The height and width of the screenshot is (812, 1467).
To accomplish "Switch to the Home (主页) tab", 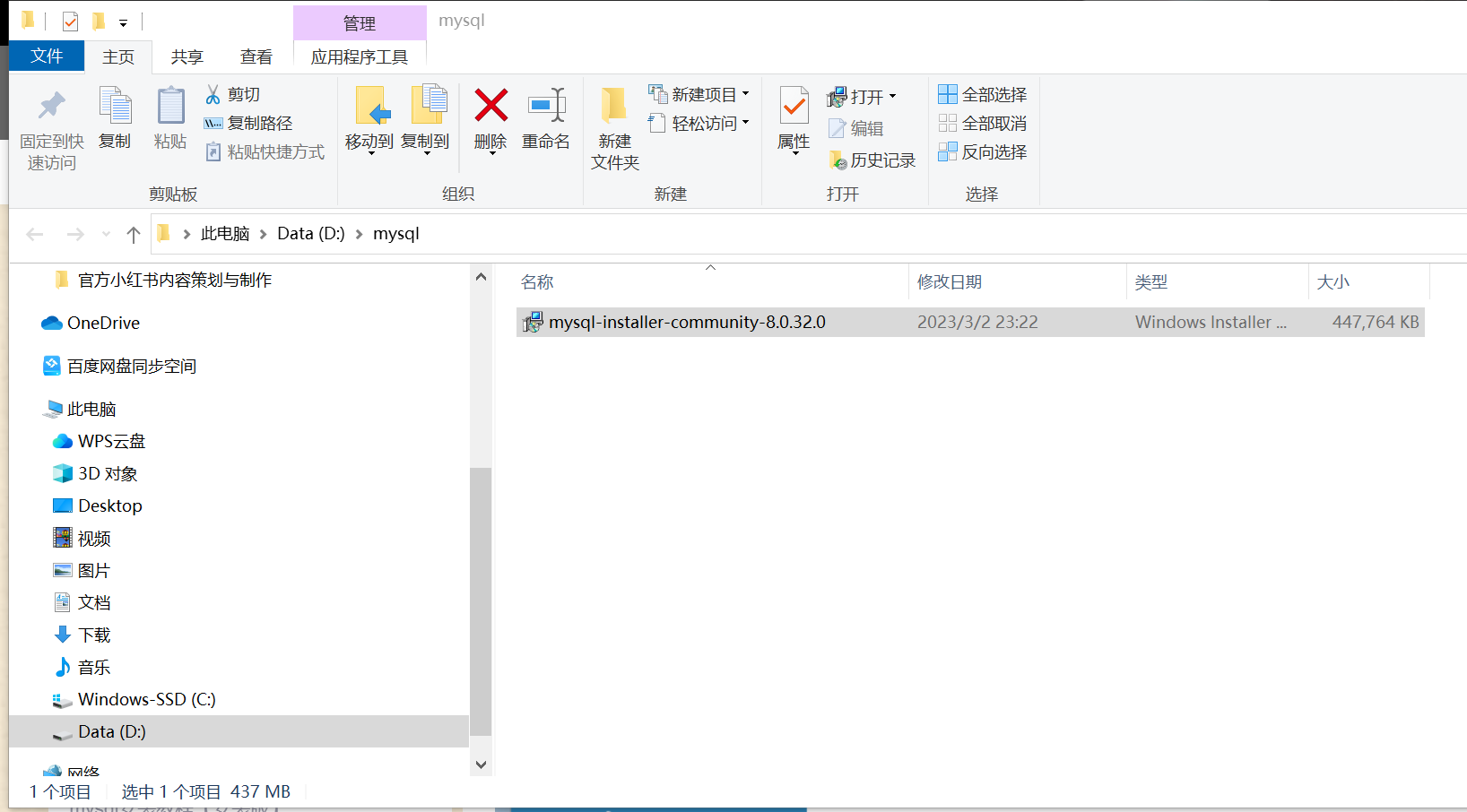I will coord(118,56).
